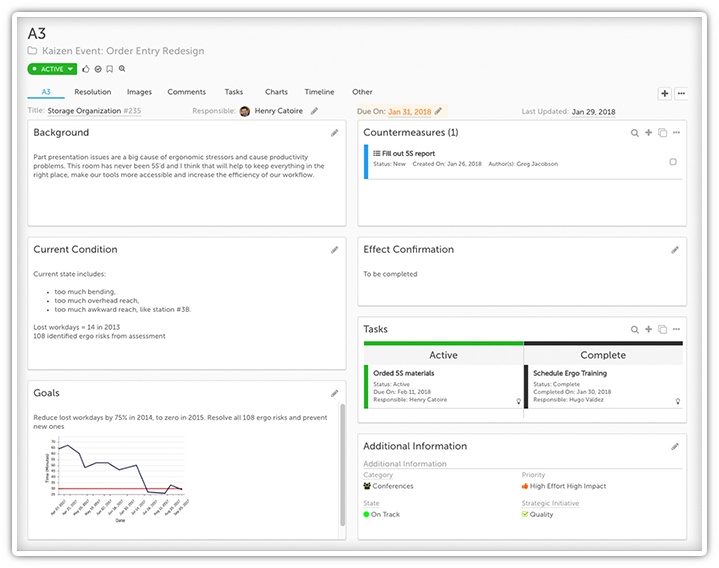
Task: Switch to the Resolution tab
Action: (x=93, y=92)
